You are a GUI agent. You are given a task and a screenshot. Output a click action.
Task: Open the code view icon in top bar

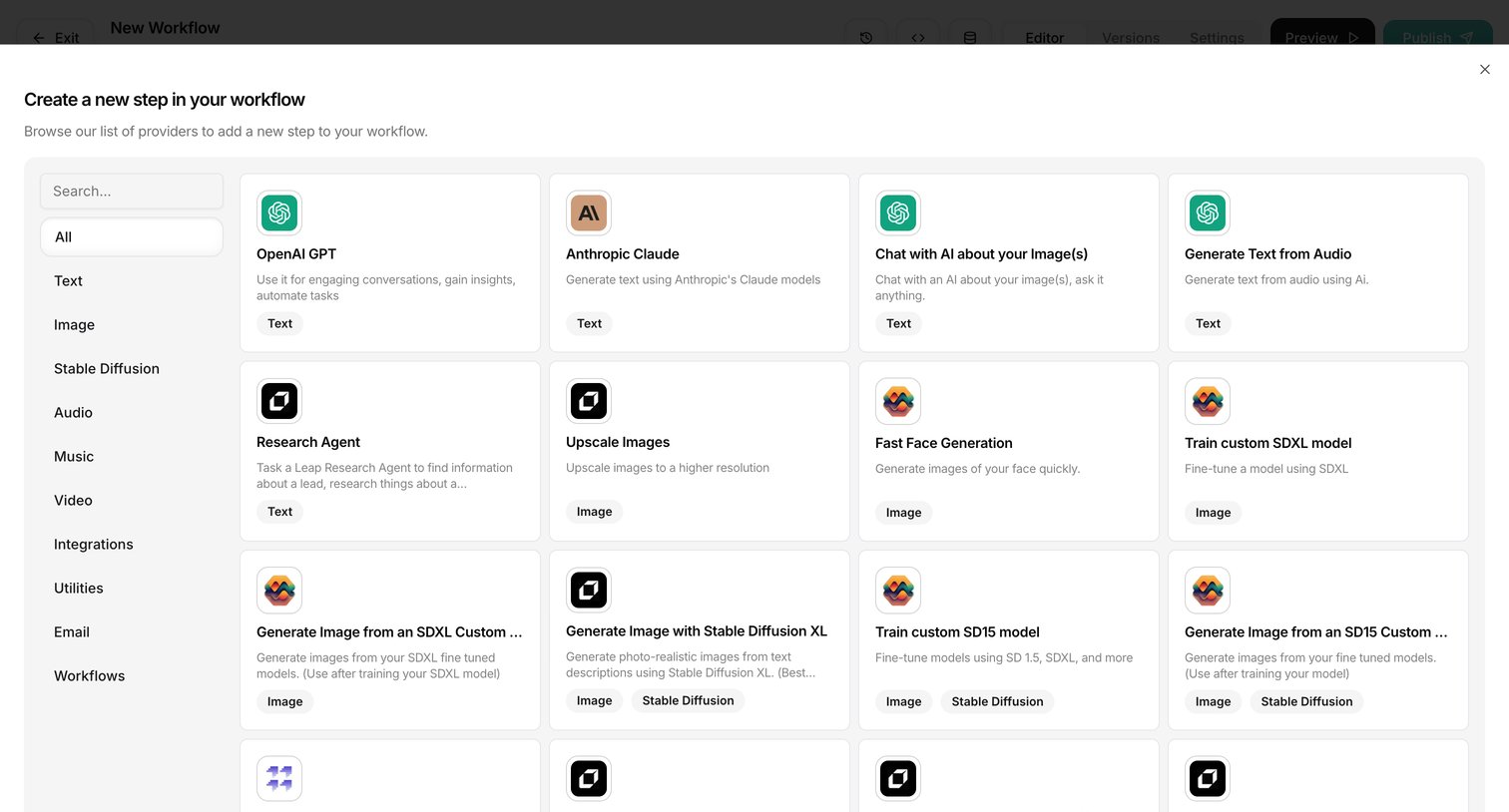[918, 37]
